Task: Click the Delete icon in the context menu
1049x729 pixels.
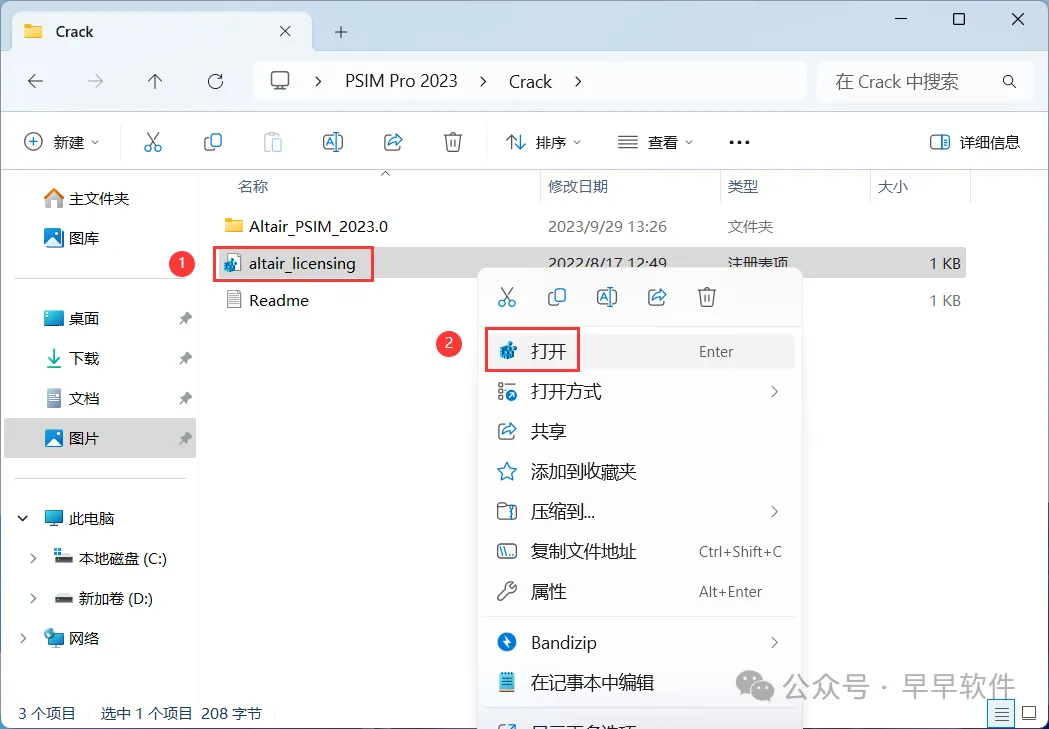Action: pos(706,297)
